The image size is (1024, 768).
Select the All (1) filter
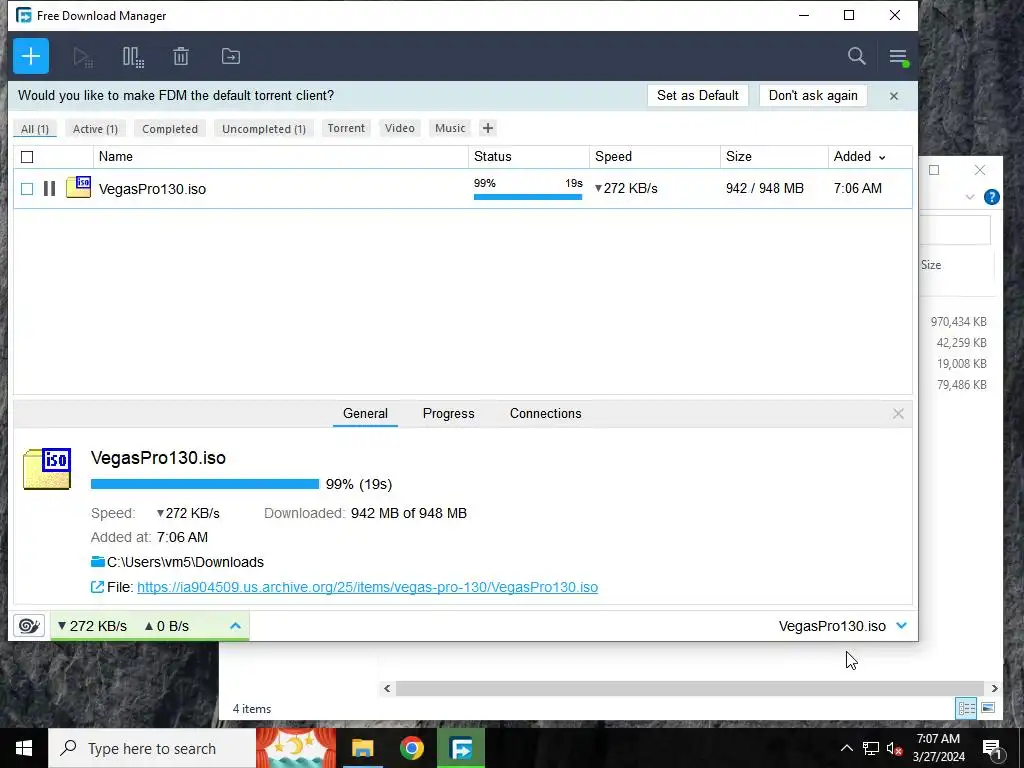click(35, 129)
